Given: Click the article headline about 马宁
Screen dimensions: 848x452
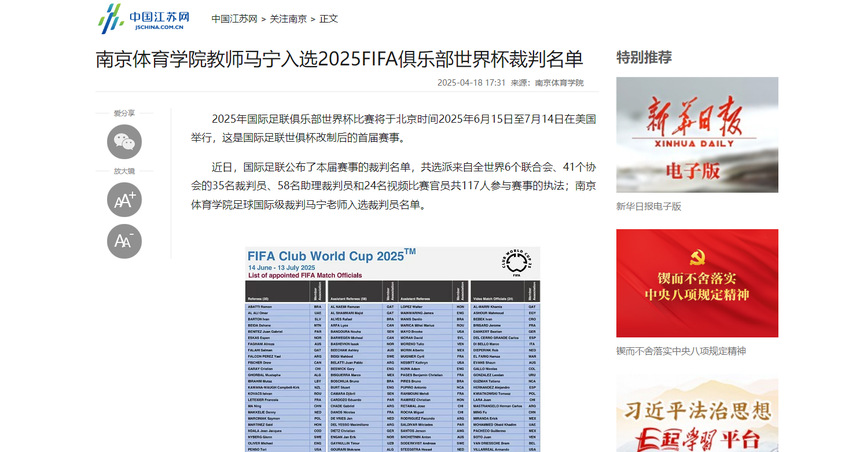Looking at the screenshot, I should pos(339,57).
